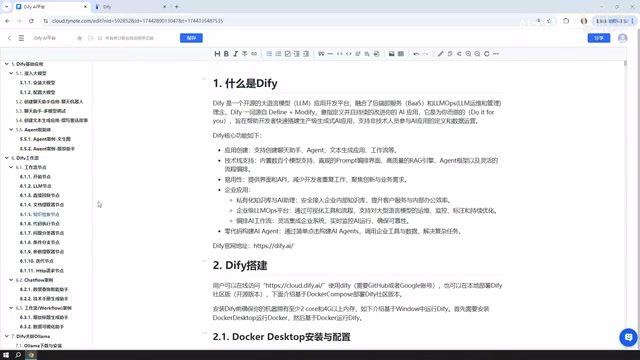Insert an ordered list

coord(278,54)
